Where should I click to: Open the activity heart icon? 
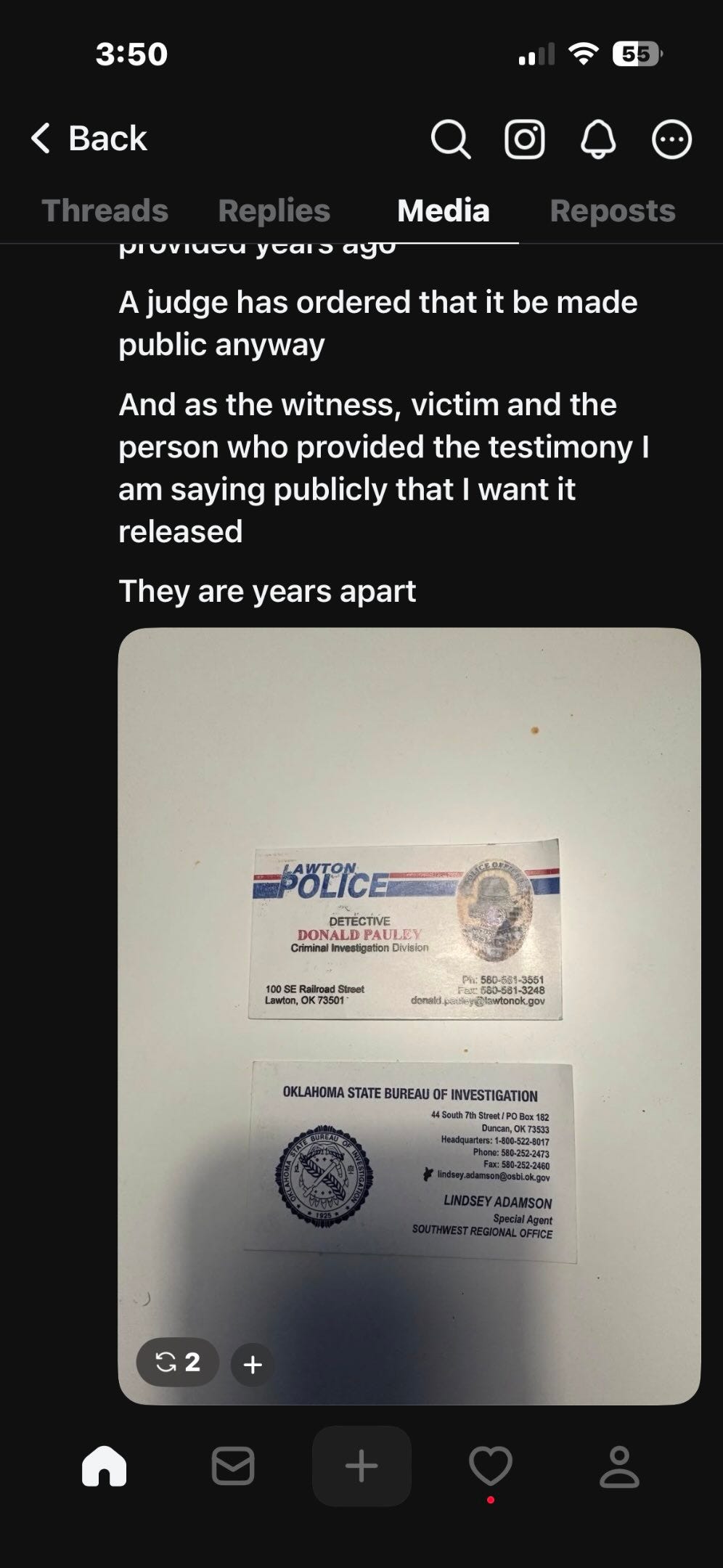pos(491,1466)
